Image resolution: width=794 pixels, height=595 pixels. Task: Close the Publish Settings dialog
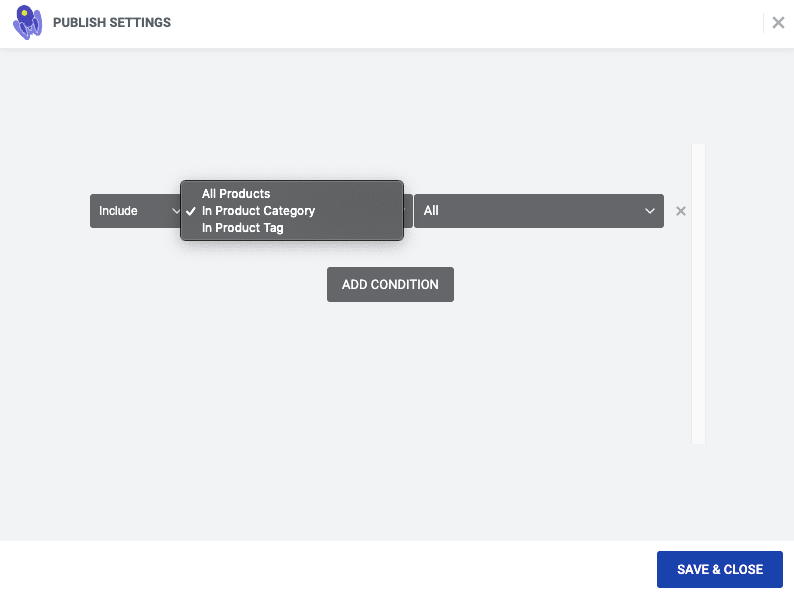tap(778, 23)
